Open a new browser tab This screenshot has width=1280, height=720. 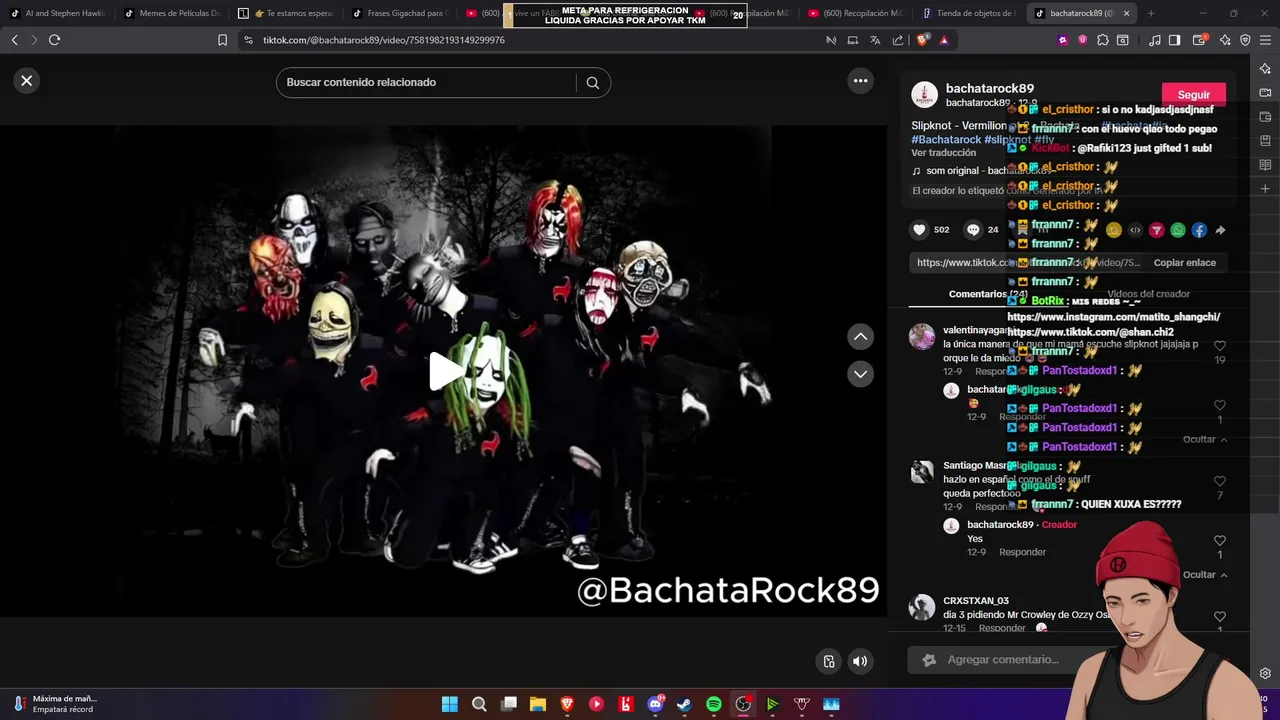coord(1150,13)
